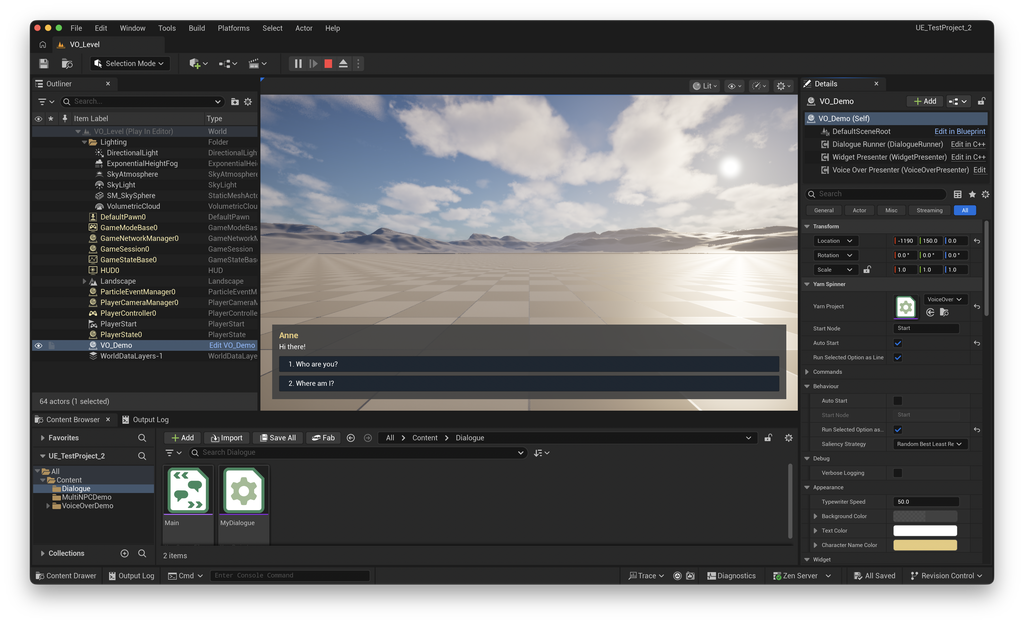This screenshot has width=1024, height=624.
Task: Open the Add Actor (cube) toolbar menu
Action: [196, 63]
